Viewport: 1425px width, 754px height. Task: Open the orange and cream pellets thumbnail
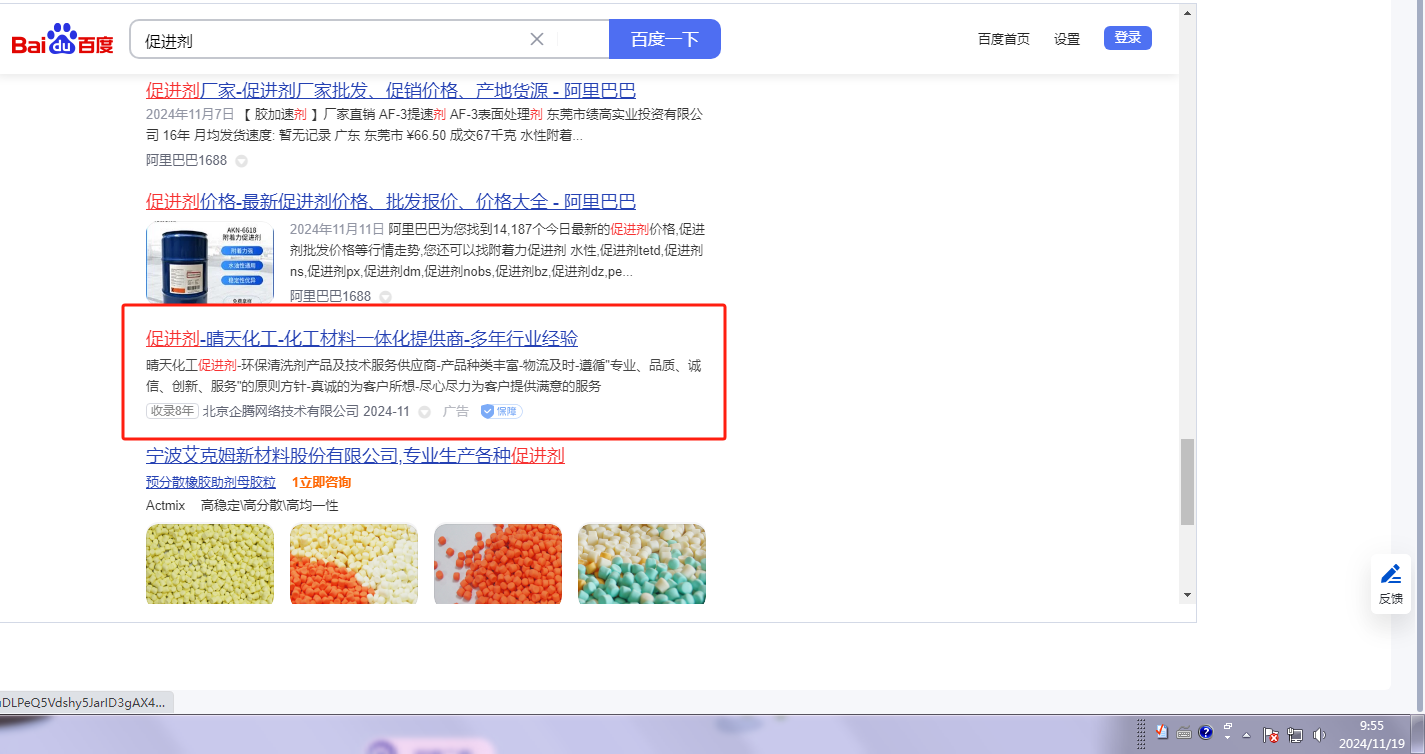(354, 564)
